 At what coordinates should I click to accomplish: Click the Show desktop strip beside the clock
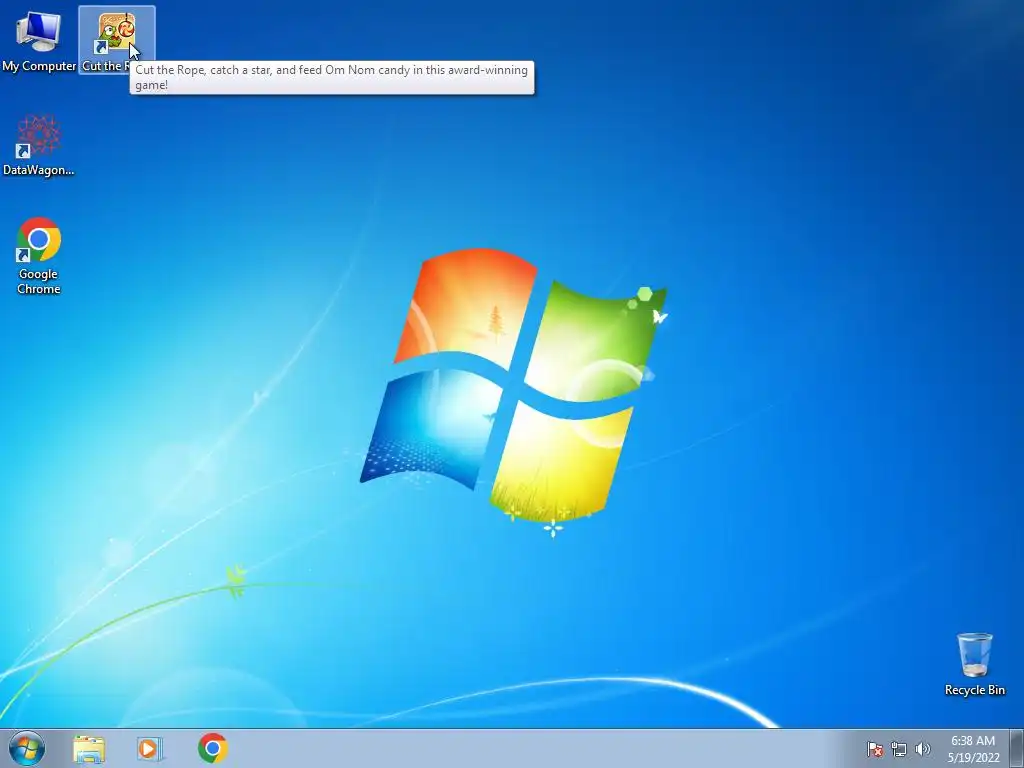pos(1017,748)
